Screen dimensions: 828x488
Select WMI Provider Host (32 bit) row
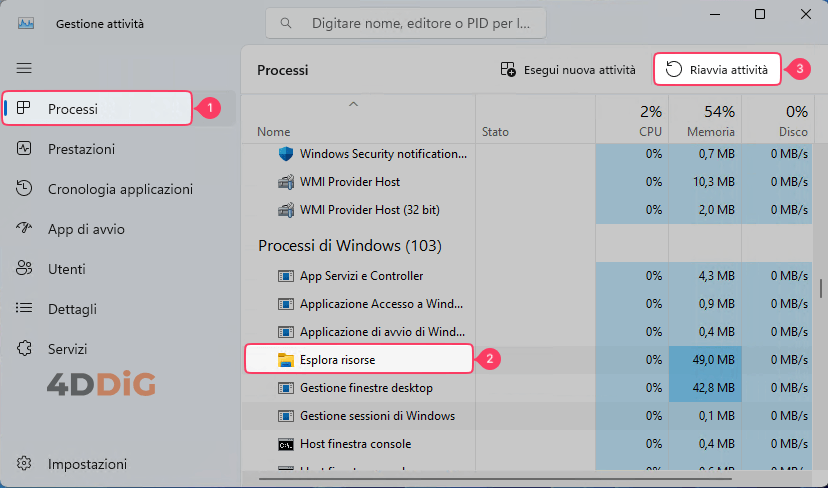pyautogui.click(x=527, y=210)
